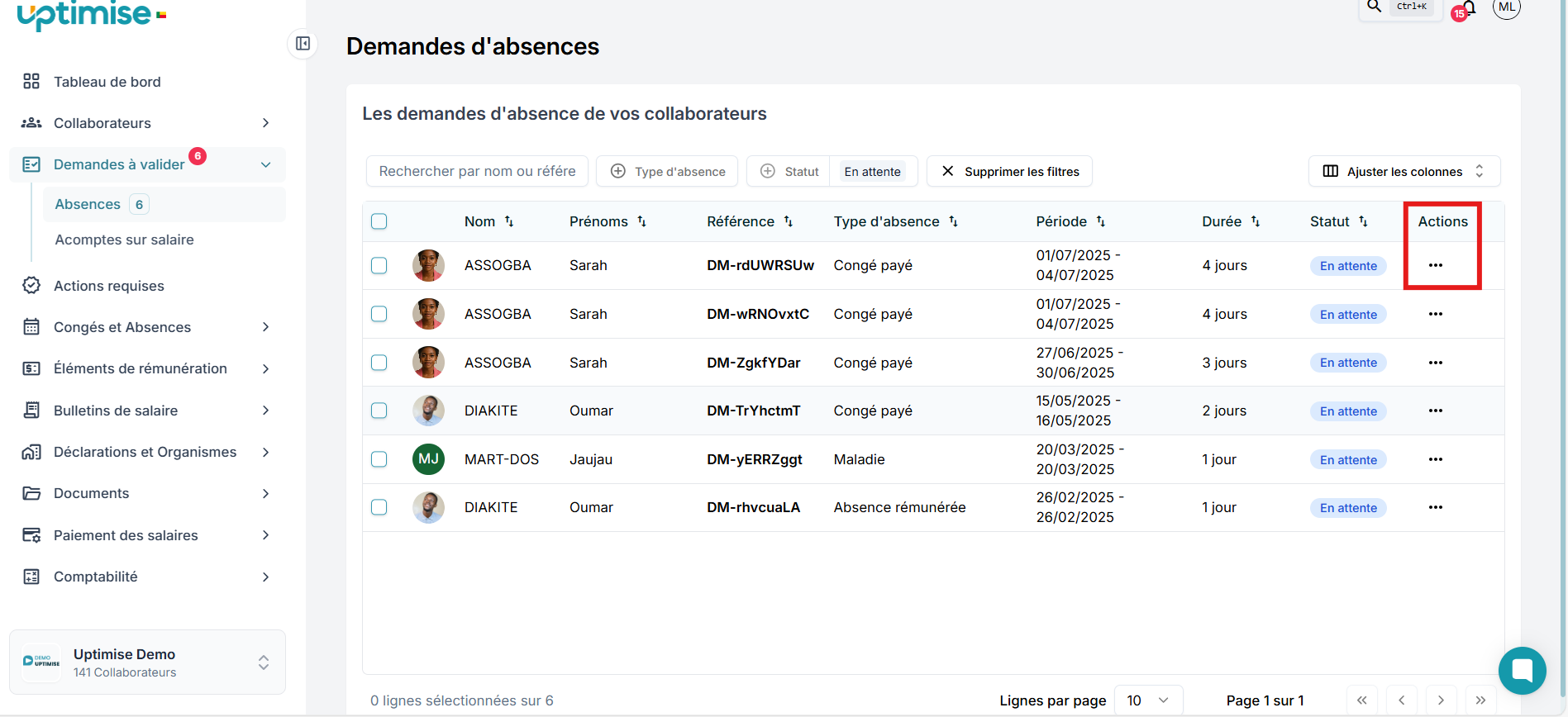
Task: Open actions menu for DM-yERRZggt
Action: pos(1436,459)
